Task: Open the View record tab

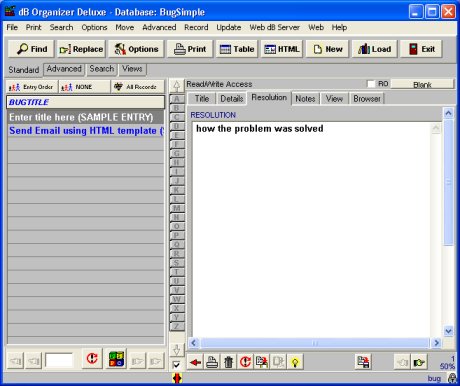Action: [x=334, y=99]
